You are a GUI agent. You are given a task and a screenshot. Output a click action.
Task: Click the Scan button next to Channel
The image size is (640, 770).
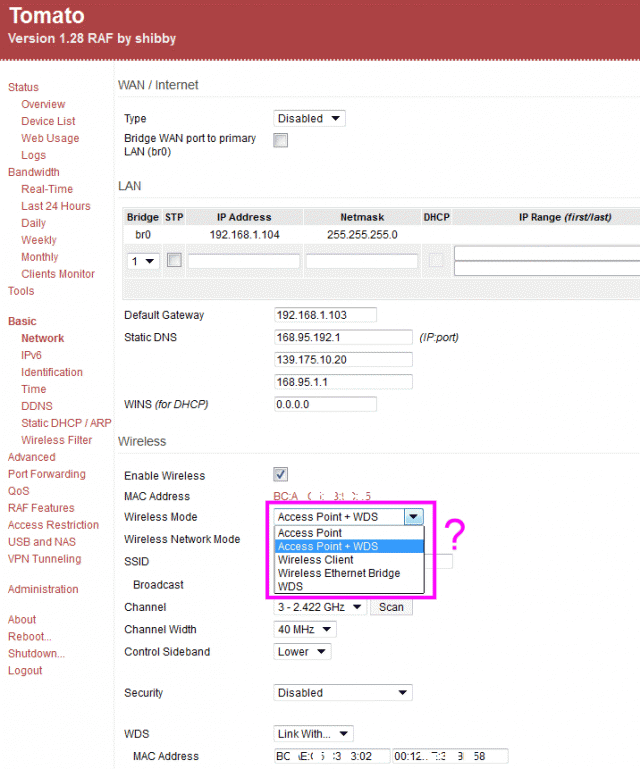pos(391,607)
